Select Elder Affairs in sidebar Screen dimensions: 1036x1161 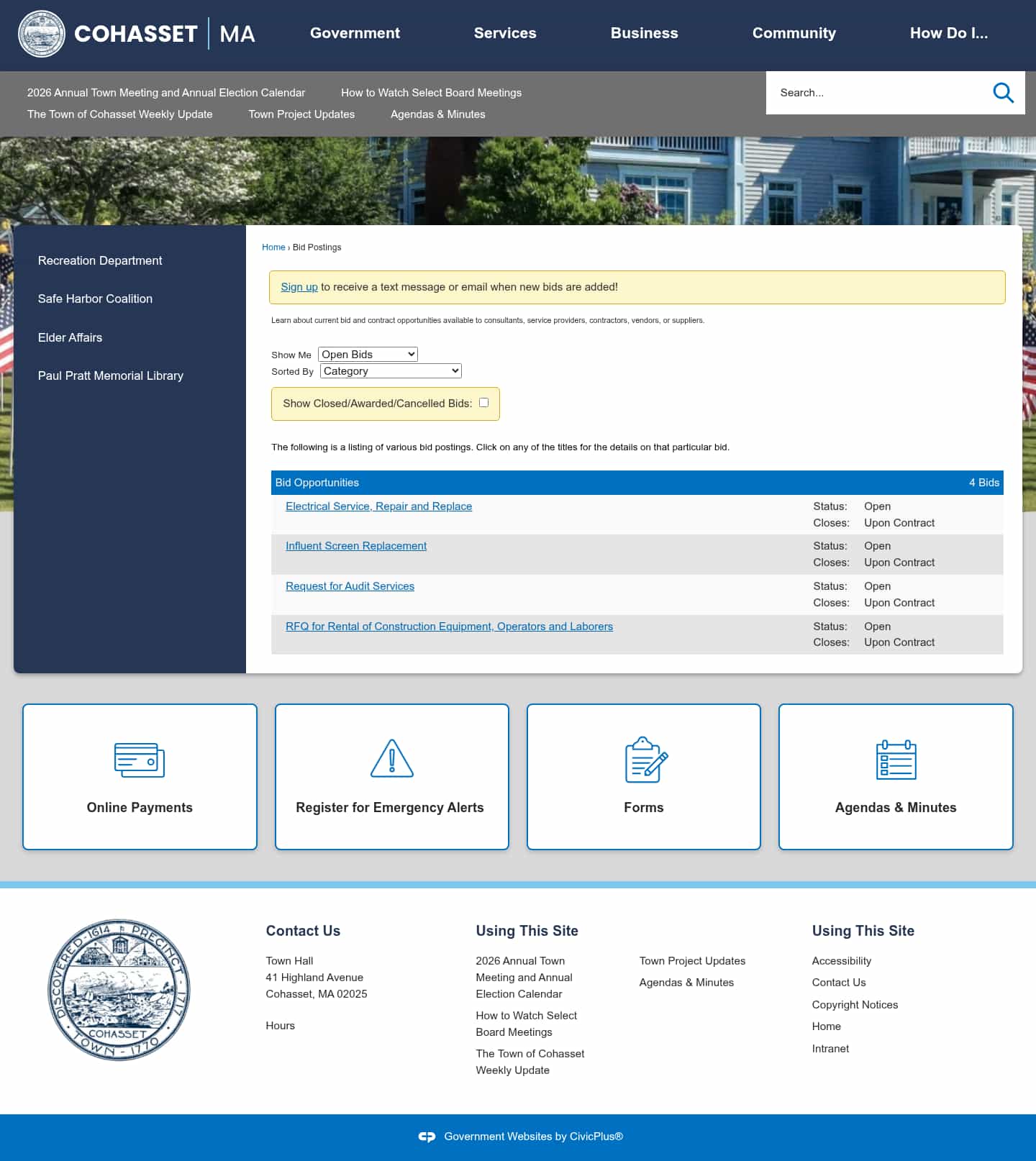(x=70, y=337)
